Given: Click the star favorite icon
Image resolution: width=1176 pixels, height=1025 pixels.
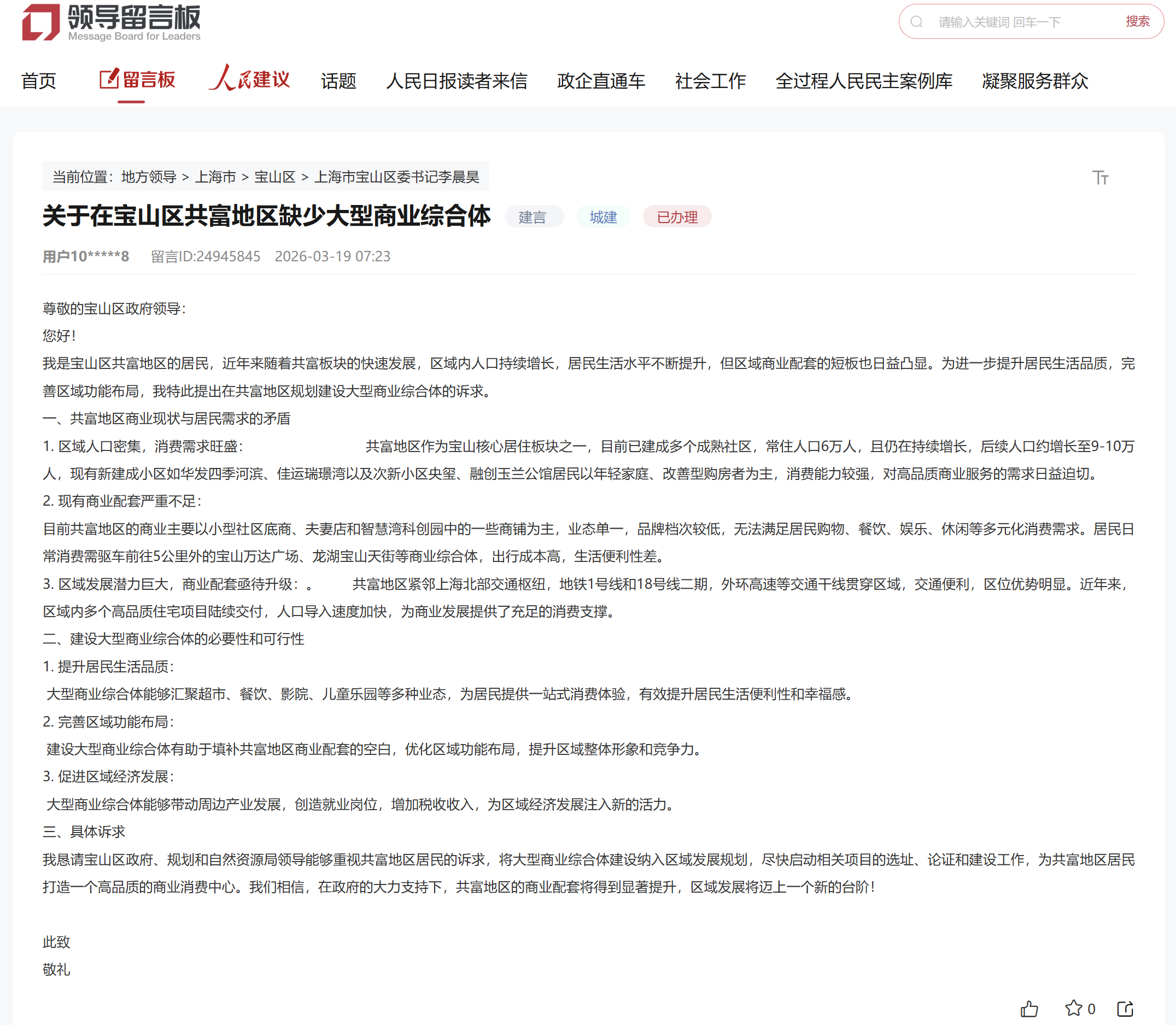Looking at the screenshot, I should [1074, 1009].
